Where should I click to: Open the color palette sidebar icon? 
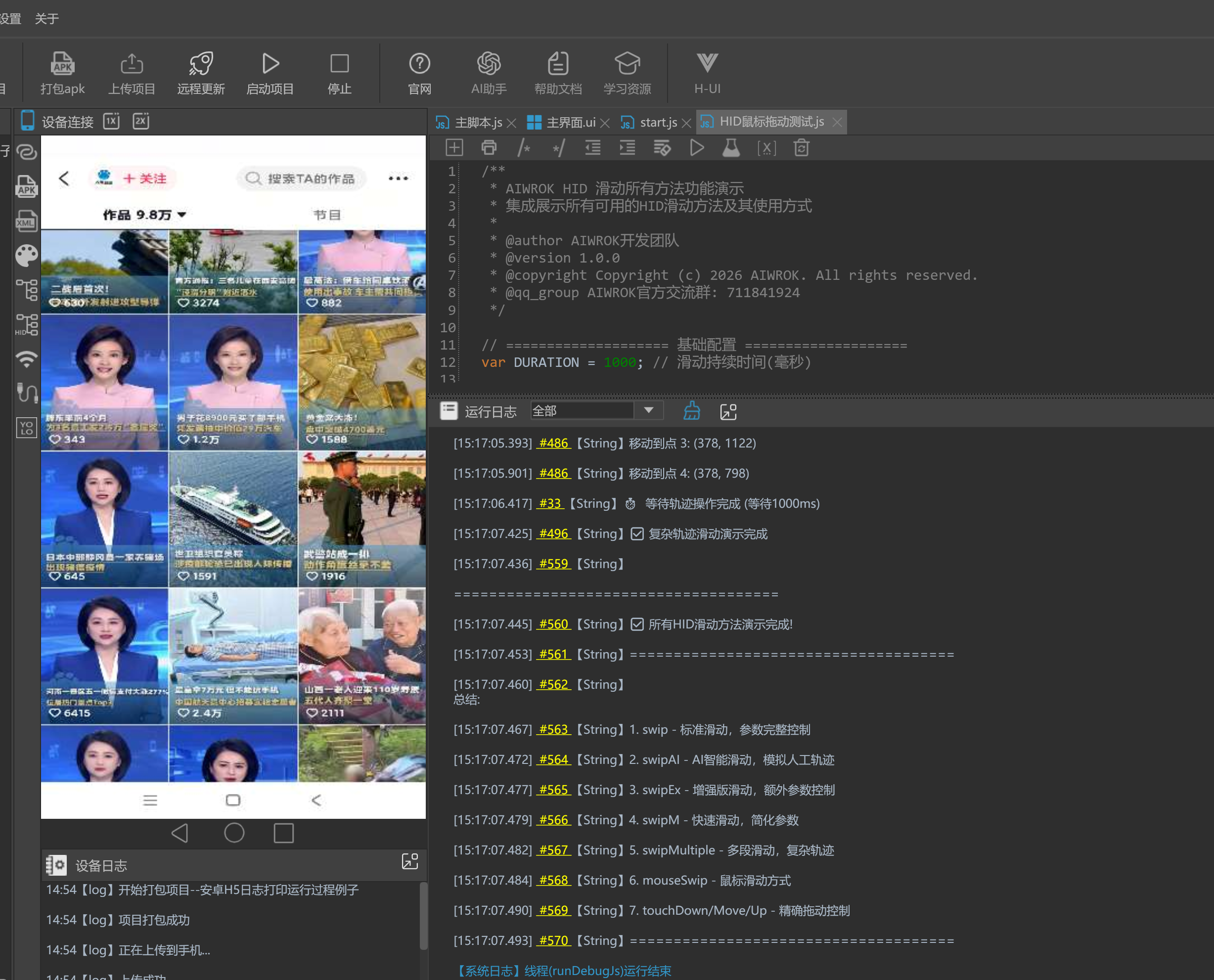coord(27,256)
